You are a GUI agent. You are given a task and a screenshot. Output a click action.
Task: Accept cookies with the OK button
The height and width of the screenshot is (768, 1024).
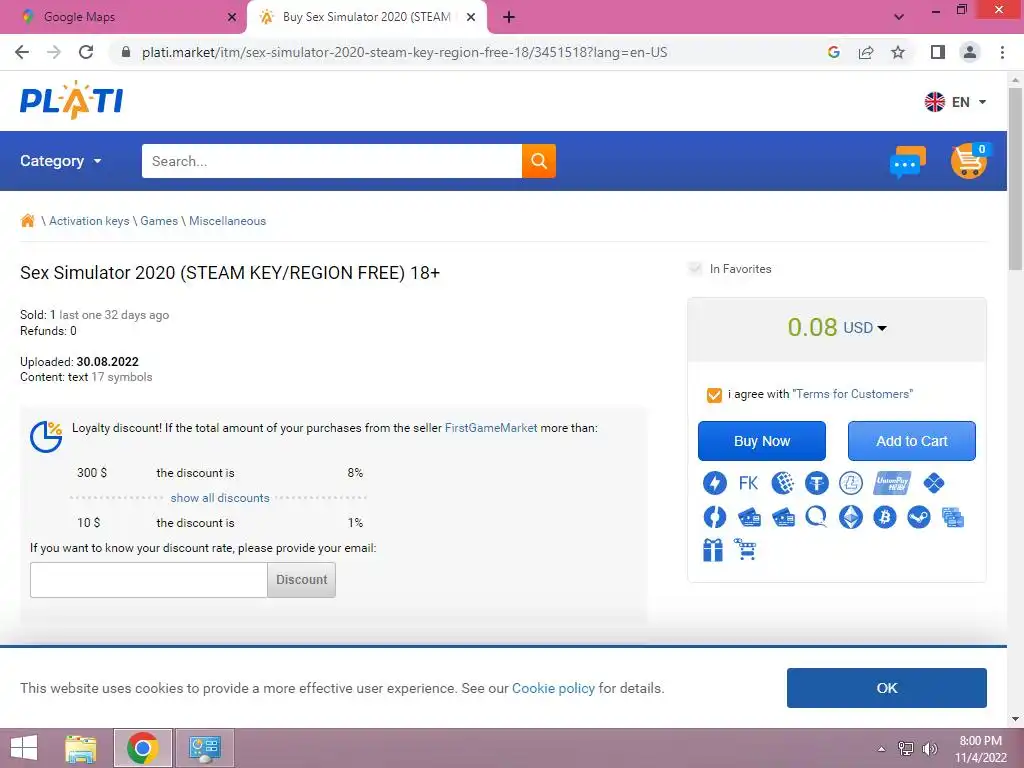pyautogui.click(x=886, y=688)
